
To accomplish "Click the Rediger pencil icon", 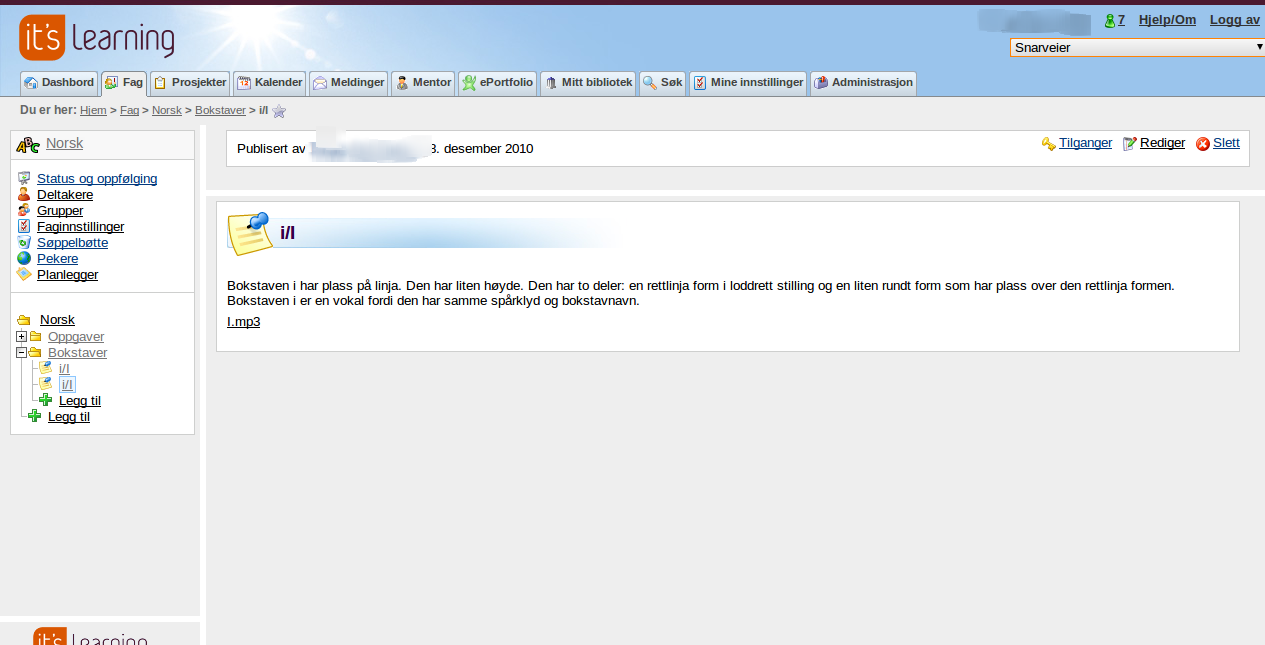I will [1130, 144].
